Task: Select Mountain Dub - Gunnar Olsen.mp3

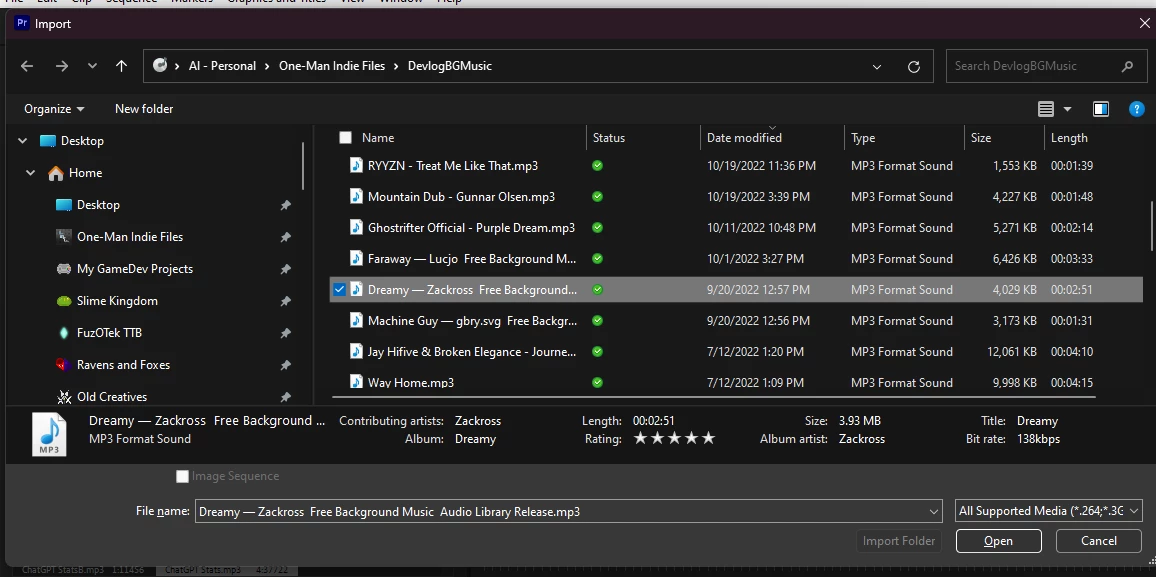Action: [x=462, y=197]
